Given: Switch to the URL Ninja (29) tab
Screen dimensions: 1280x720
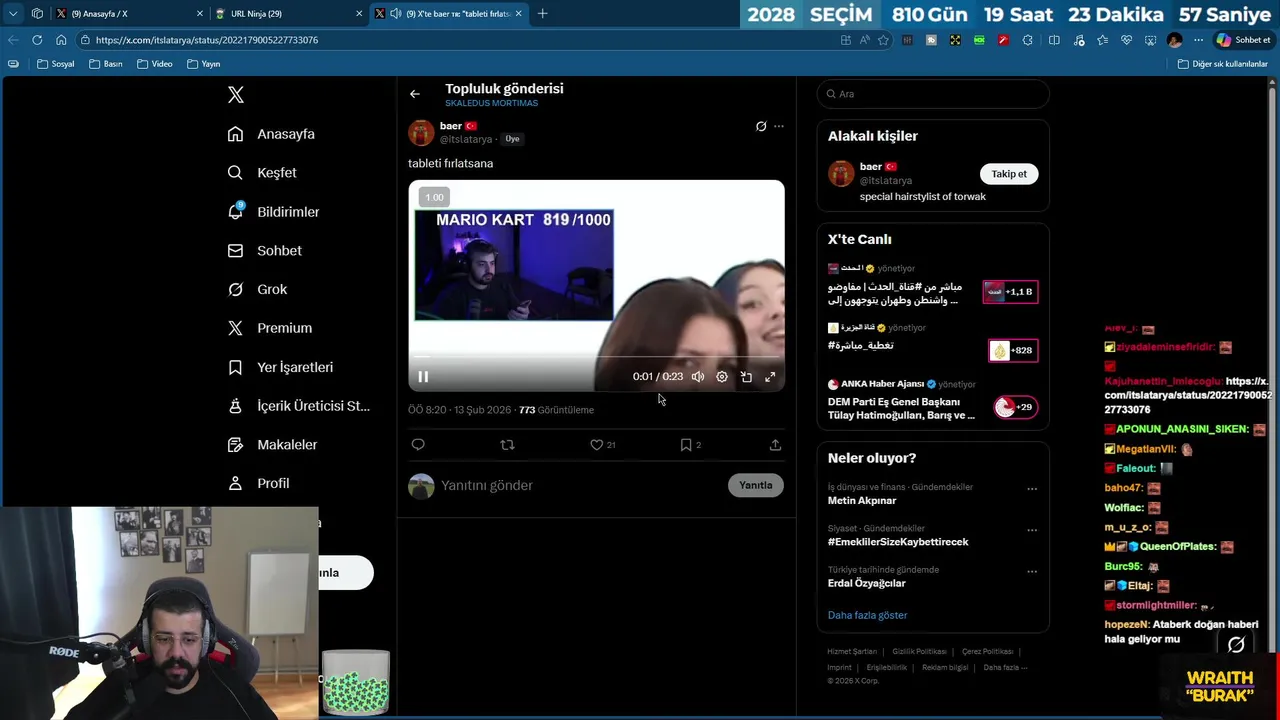Looking at the screenshot, I should pyautogui.click(x=288, y=13).
